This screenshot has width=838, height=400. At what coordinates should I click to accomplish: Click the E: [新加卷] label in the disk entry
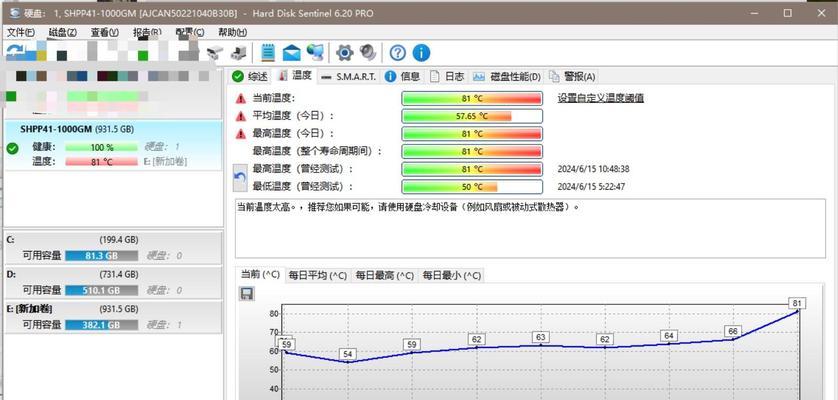pos(166,161)
